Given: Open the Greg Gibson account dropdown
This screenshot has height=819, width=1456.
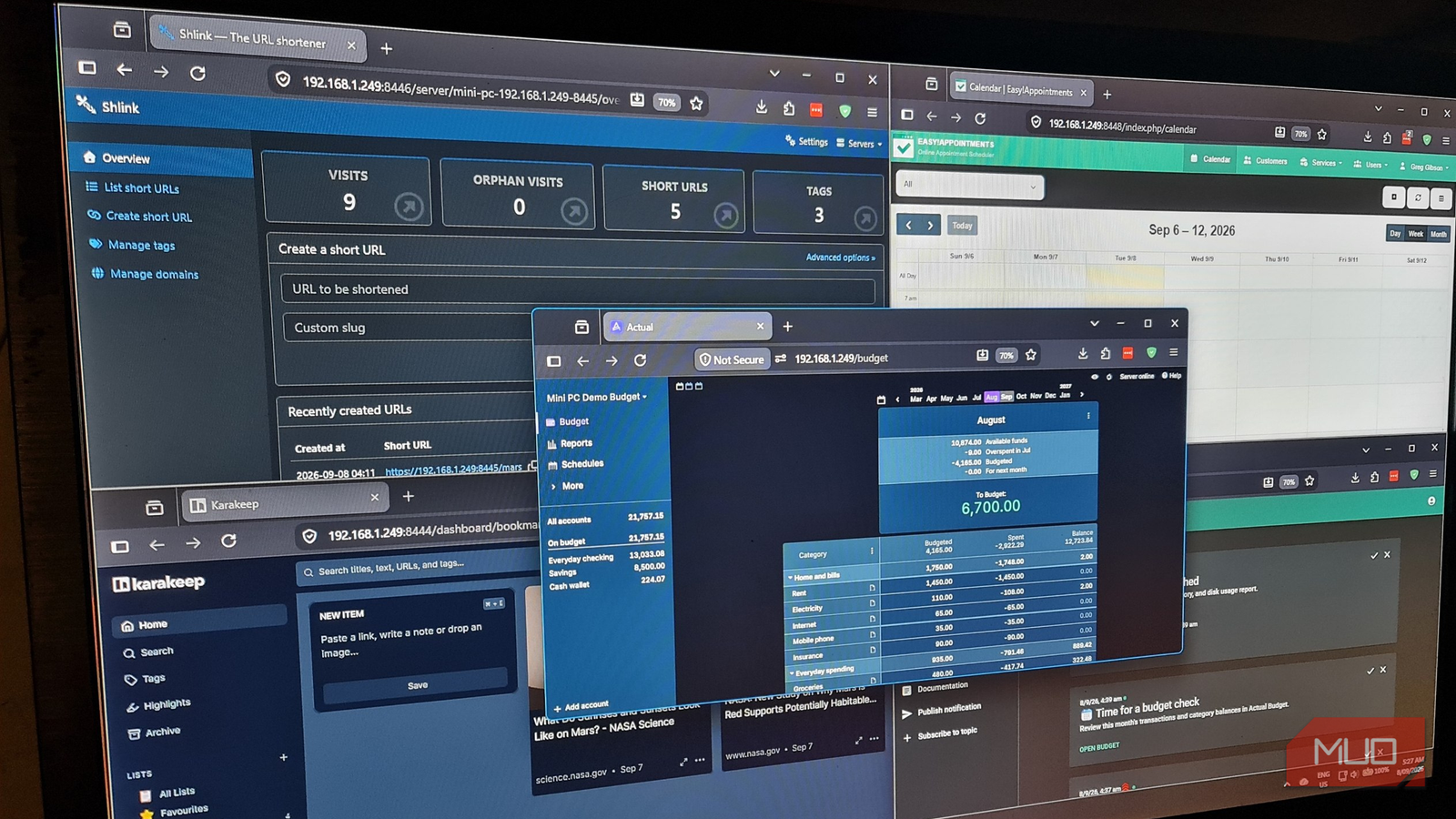Looking at the screenshot, I should click(1423, 167).
